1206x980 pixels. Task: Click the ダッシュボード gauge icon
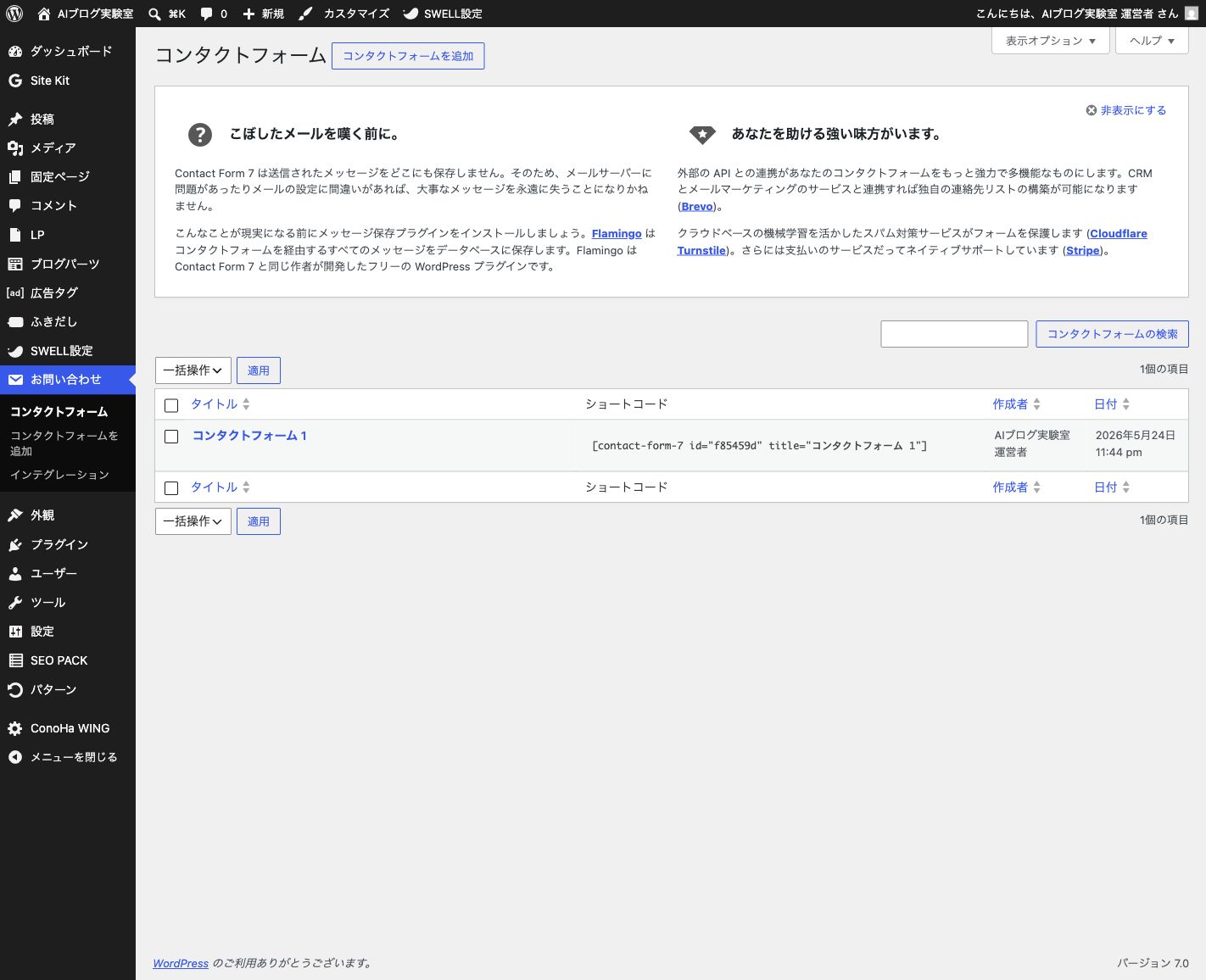(15, 52)
